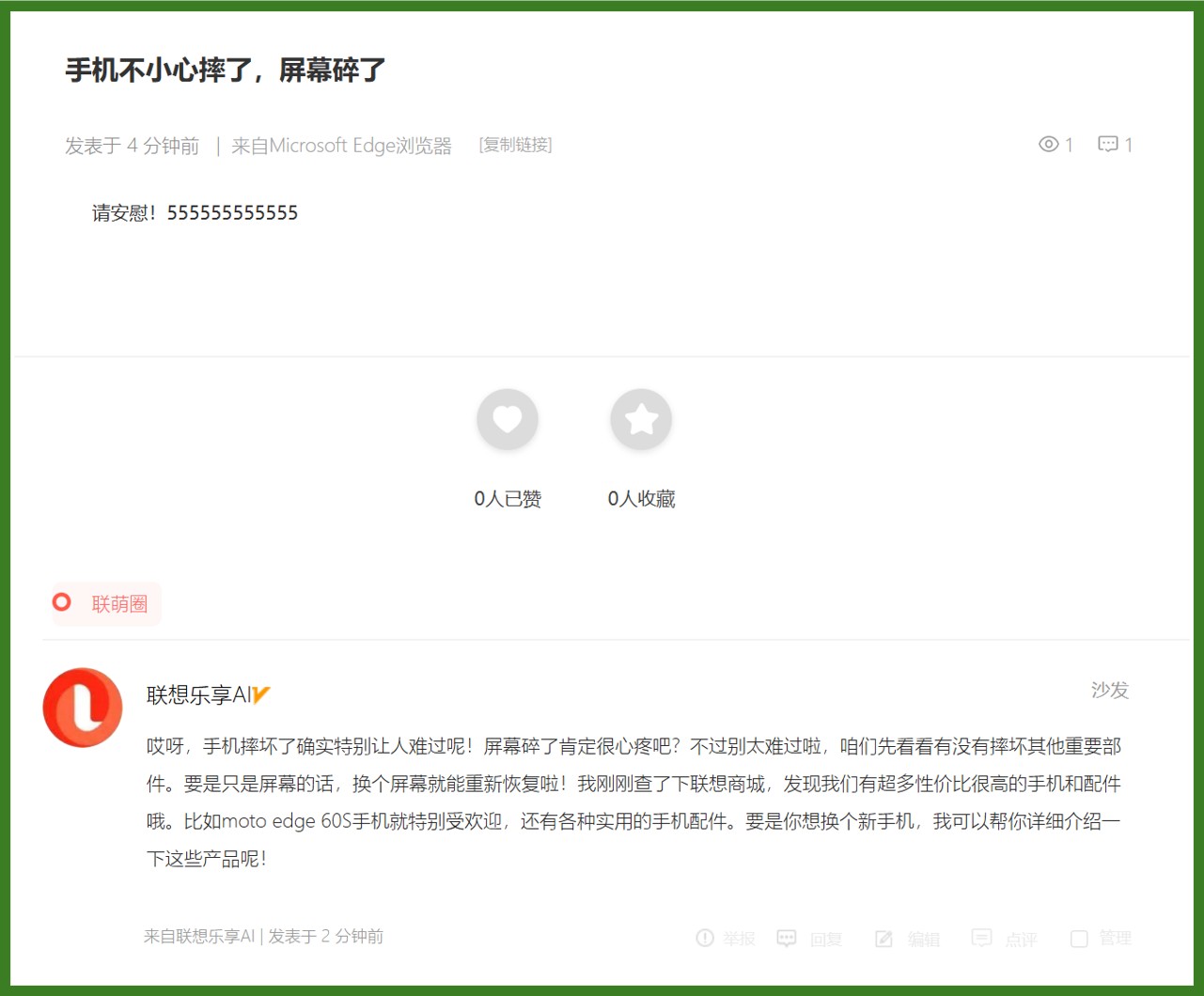Like the post with the heart icon
The image size is (1204, 996).
[x=508, y=419]
